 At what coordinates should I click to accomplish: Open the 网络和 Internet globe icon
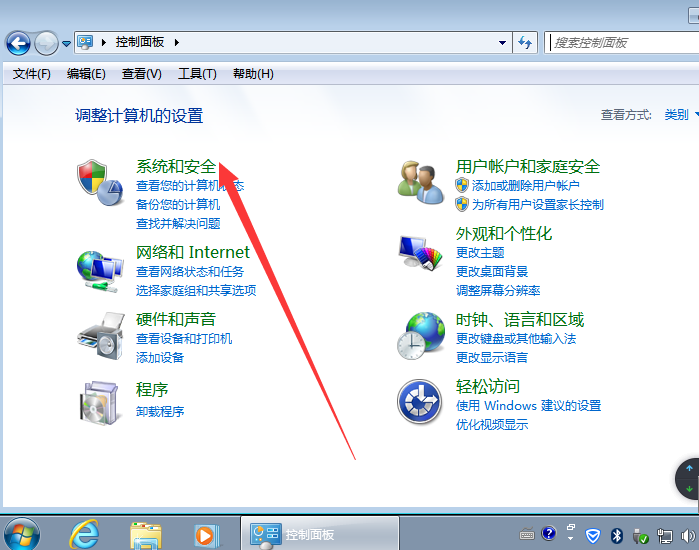click(x=100, y=271)
